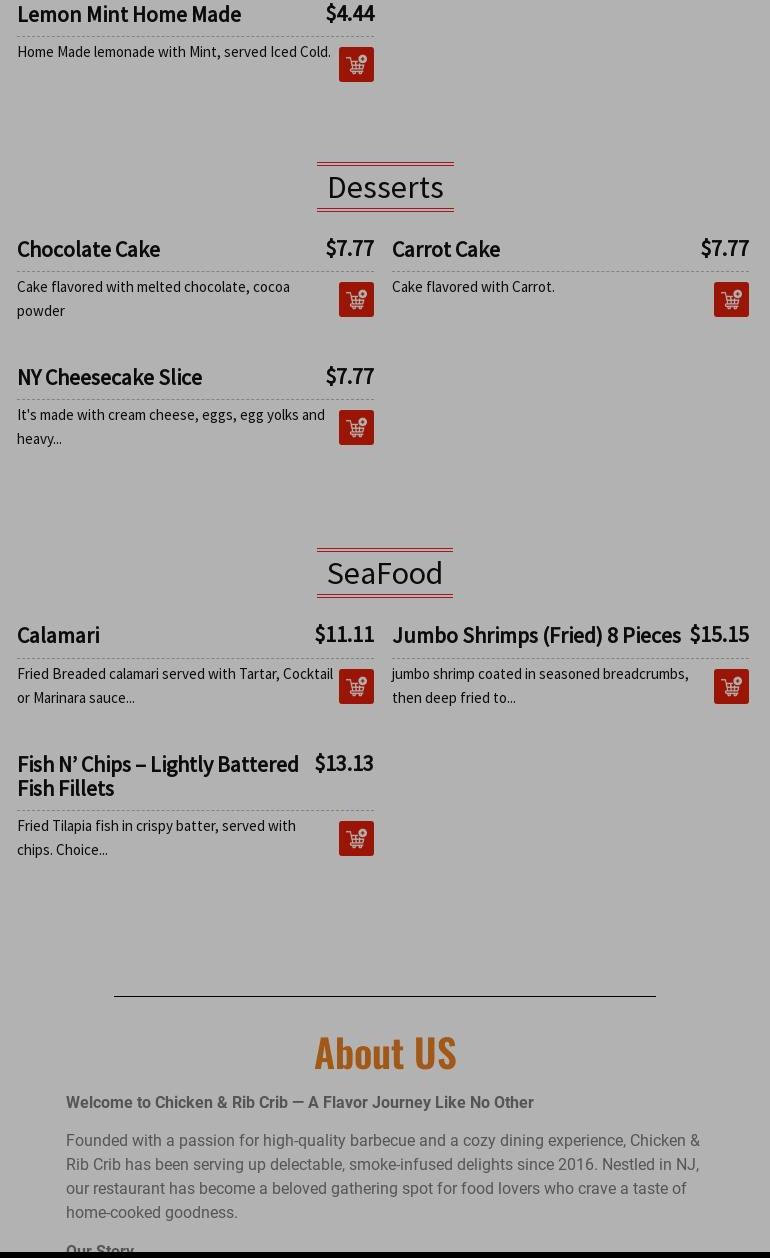Open the Carrot Cake item title
Viewport: 770px width, 1258px height.
[446, 249]
